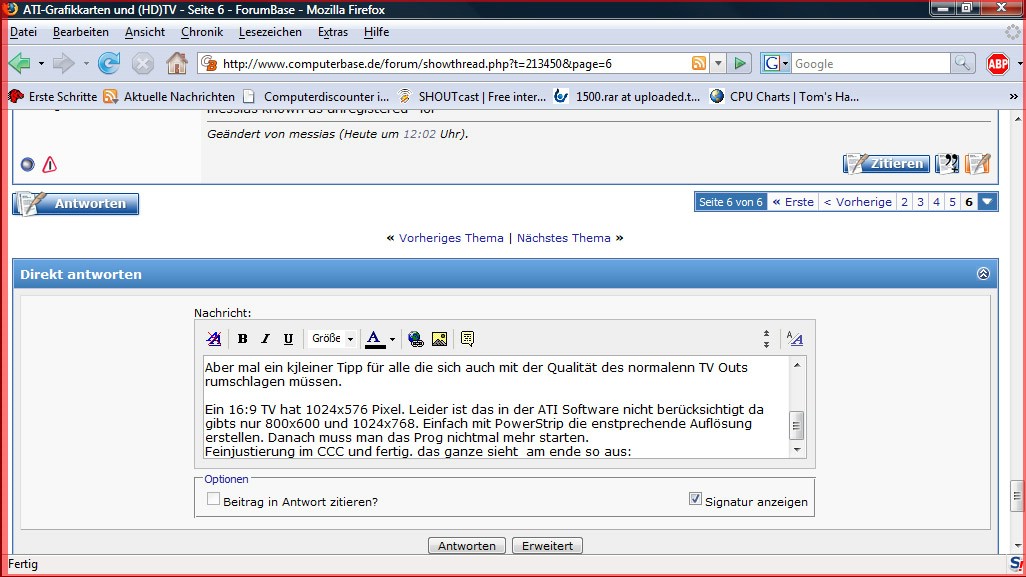Jump to Erste page link
The width and height of the screenshot is (1026, 577).
click(x=793, y=201)
